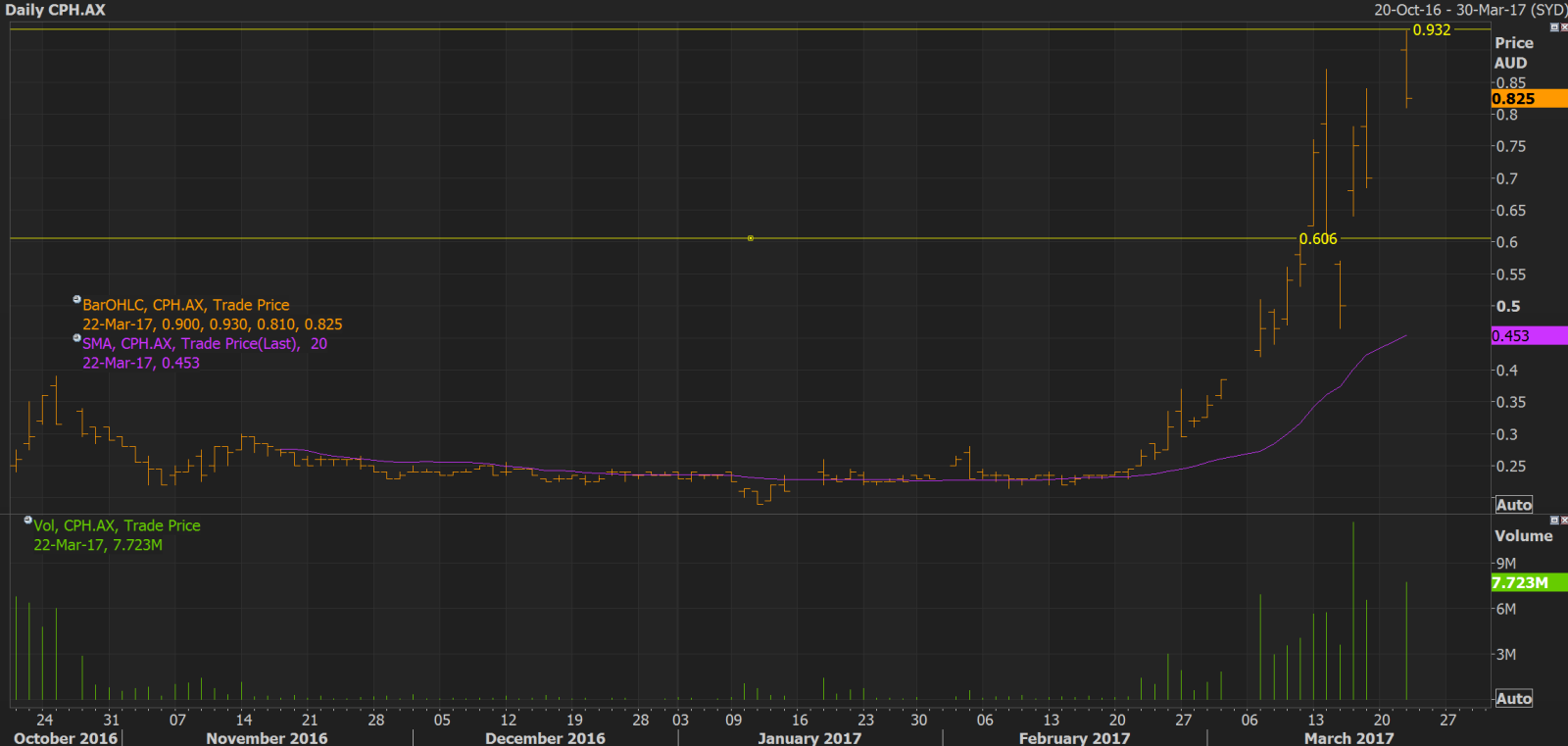Click the 0.75 price axis tick
Screen dimensions: 1568x746
pyautogui.click(x=1510, y=147)
